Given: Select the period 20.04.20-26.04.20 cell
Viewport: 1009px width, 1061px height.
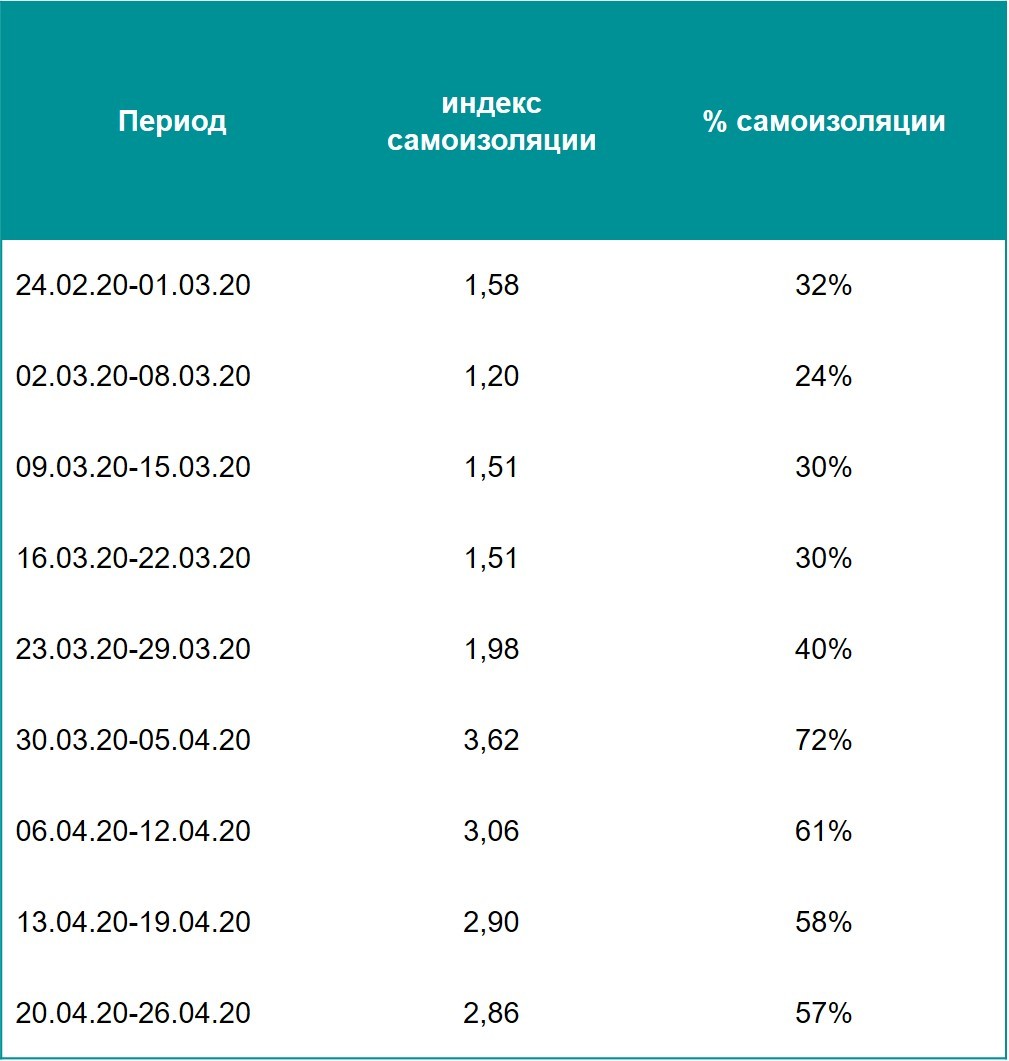Looking at the screenshot, I should (x=133, y=1013).
